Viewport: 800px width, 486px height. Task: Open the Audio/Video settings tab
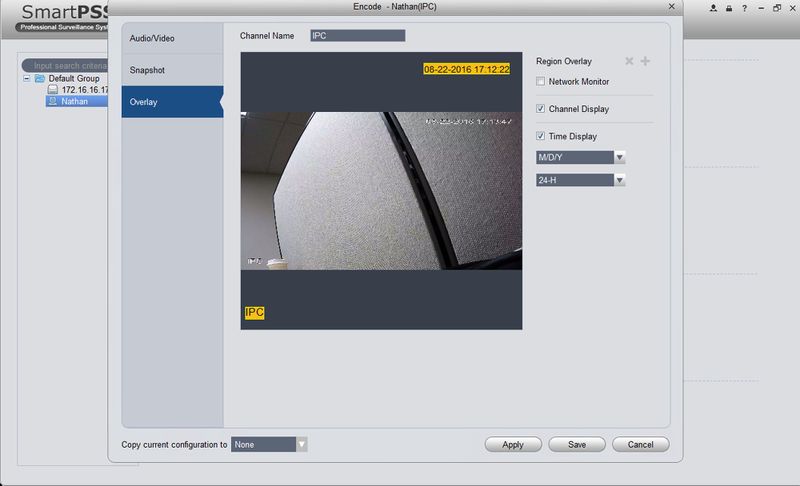tap(172, 38)
